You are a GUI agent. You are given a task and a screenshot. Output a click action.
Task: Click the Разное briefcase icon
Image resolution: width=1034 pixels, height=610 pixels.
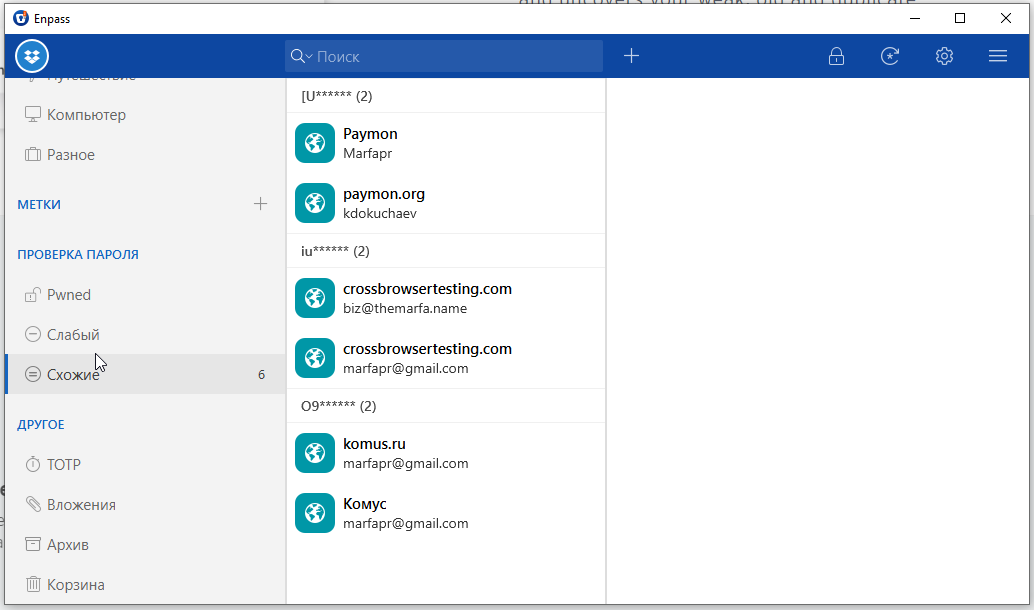tap(32, 155)
